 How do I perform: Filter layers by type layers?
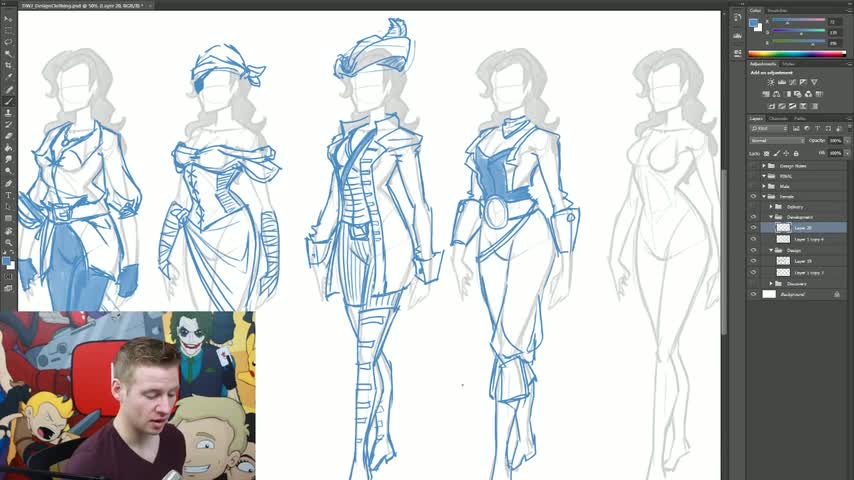pyautogui.click(x=818, y=129)
